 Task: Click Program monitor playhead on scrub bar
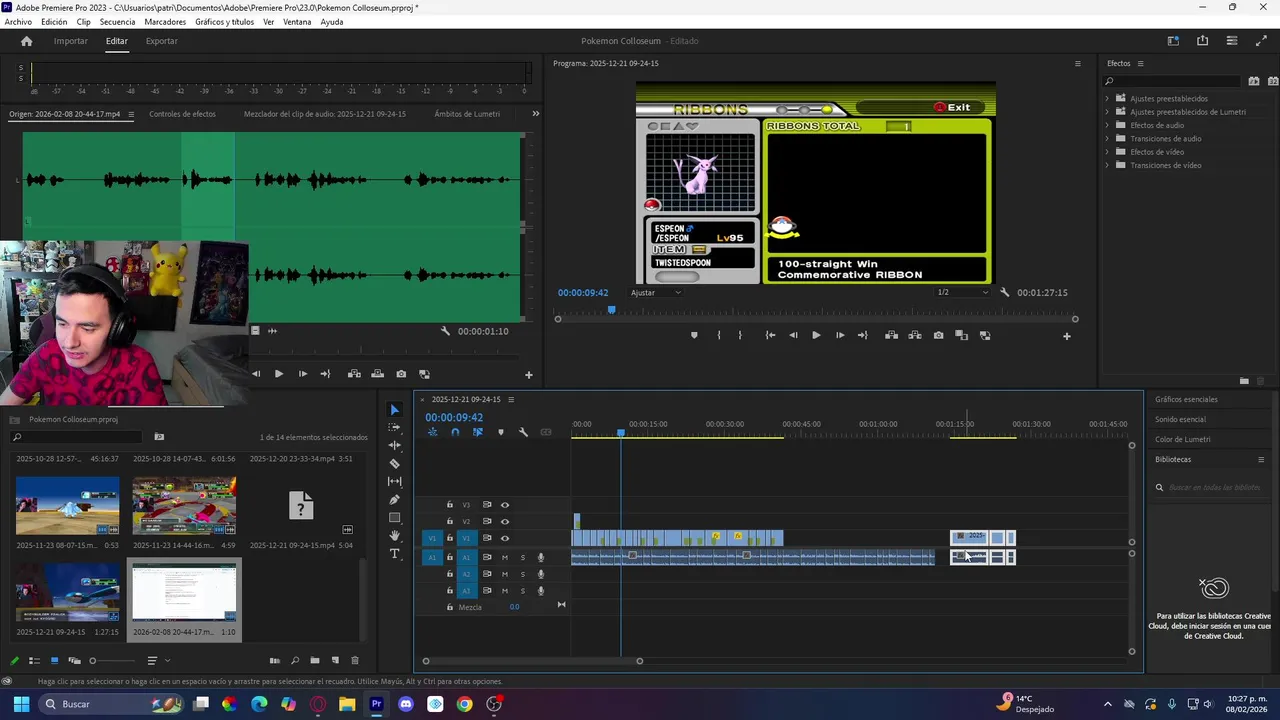pyautogui.click(x=611, y=310)
